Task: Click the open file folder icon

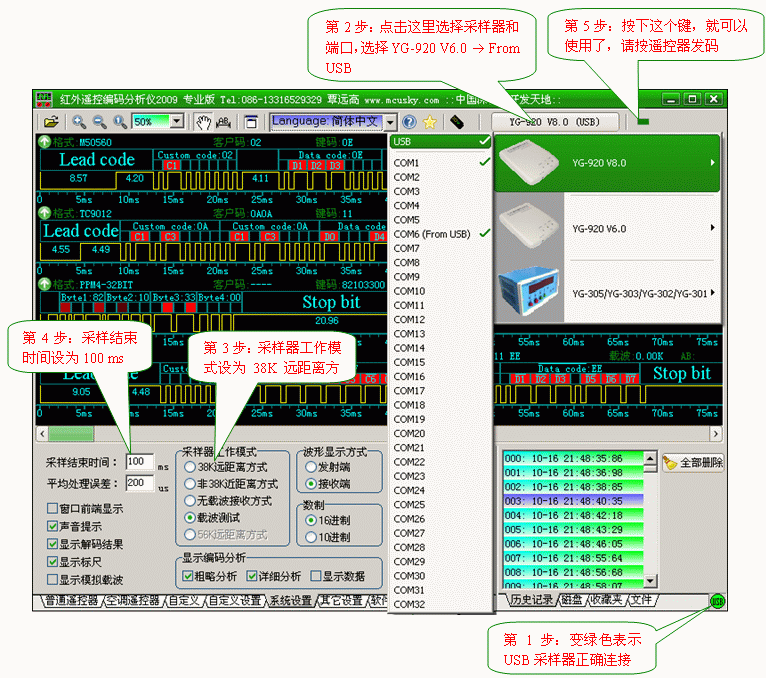Action: pos(49,121)
